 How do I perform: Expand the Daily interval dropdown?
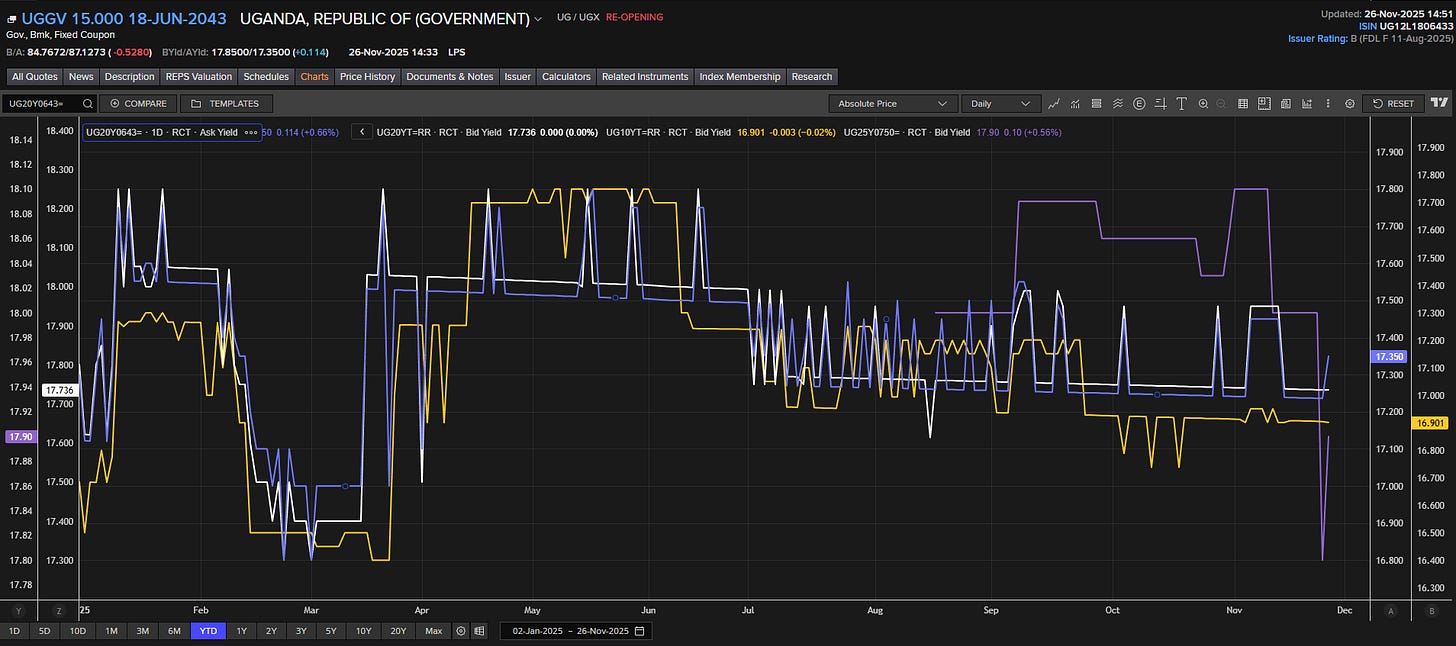tap(1001, 103)
